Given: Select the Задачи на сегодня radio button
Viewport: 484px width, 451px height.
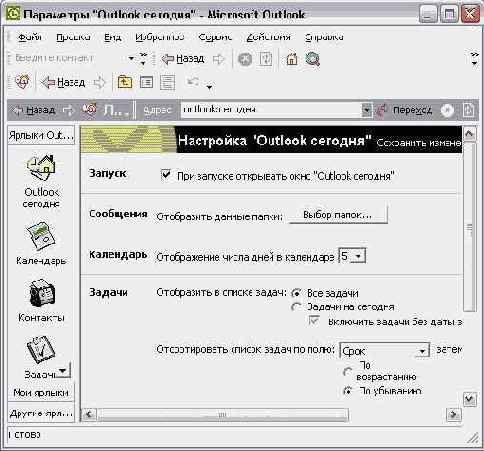Looking at the screenshot, I should click(x=296, y=307).
